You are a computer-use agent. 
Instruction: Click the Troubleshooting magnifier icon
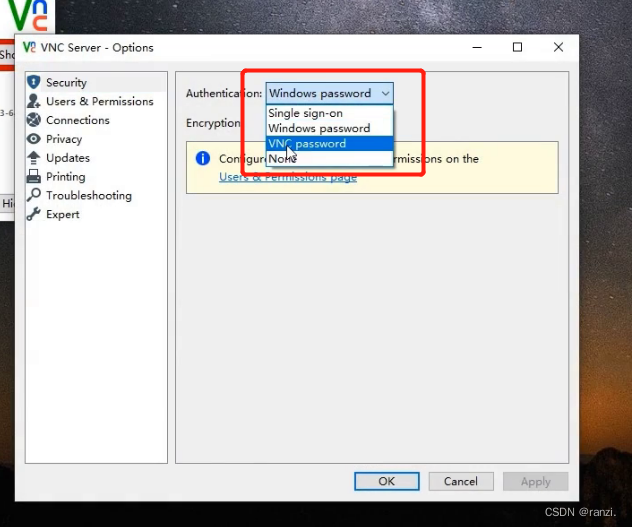[33, 195]
